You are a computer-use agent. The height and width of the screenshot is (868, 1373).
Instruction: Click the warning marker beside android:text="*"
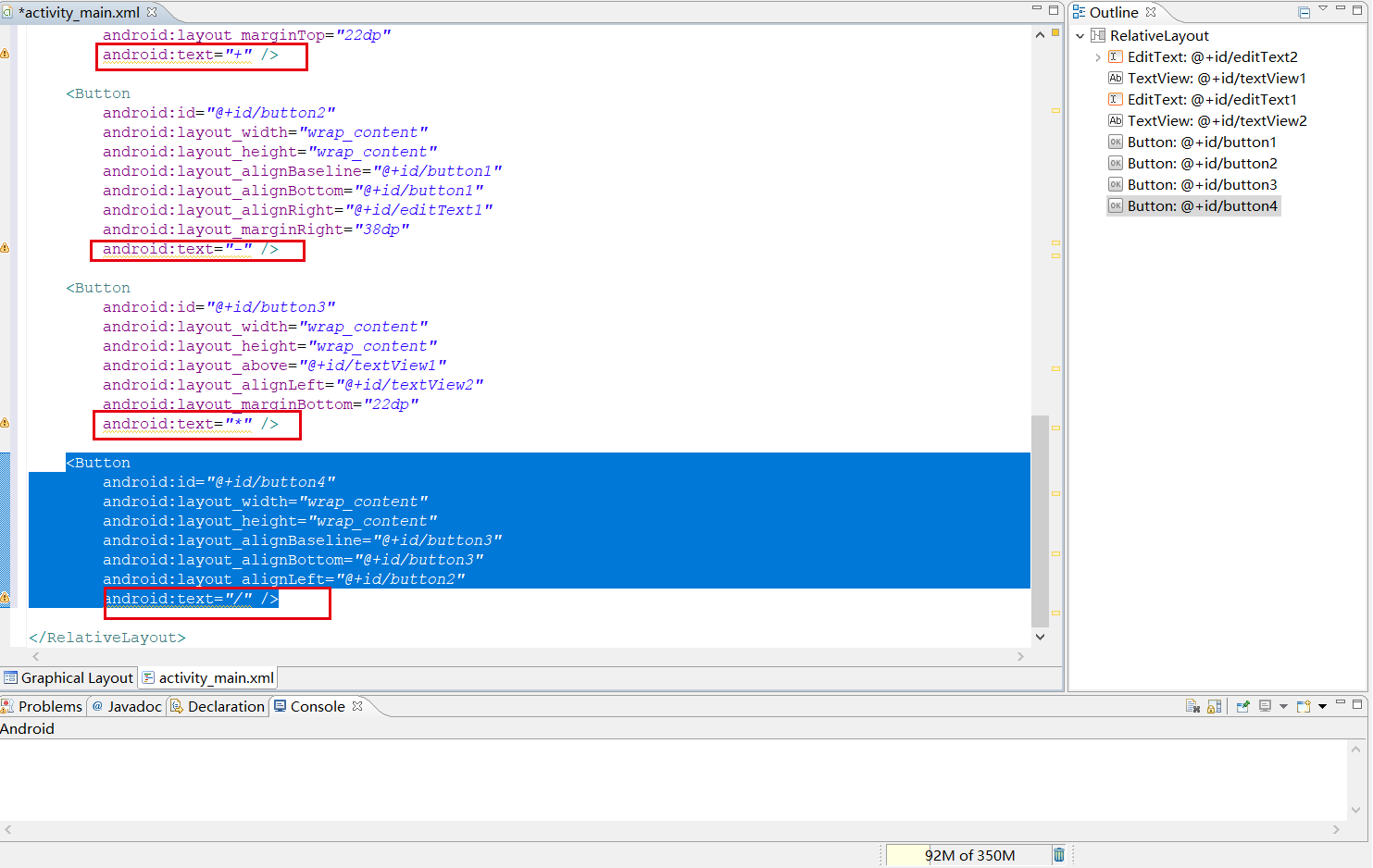pyautogui.click(x=5, y=423)
